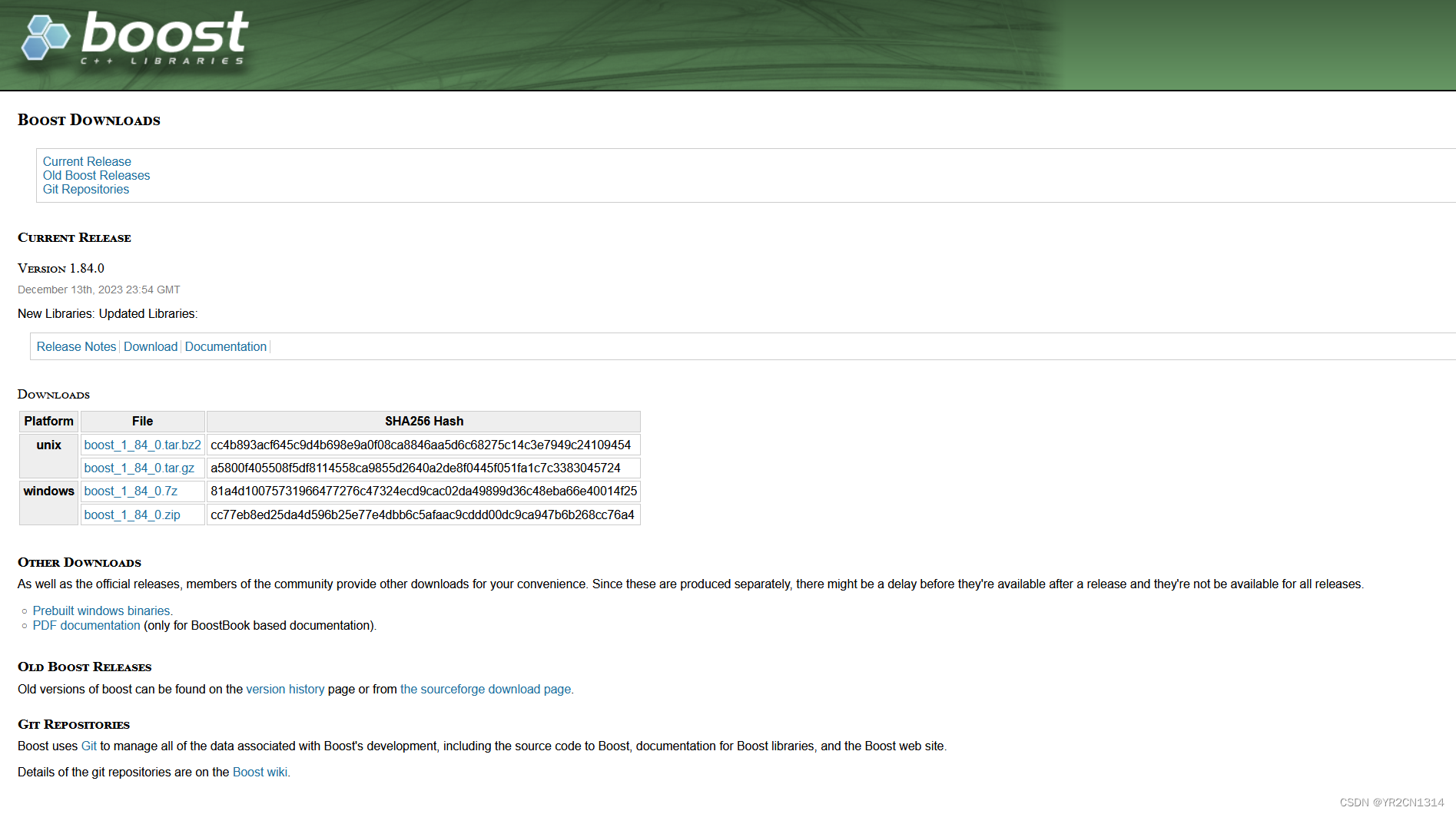Click the File column header
1456x814 pixels.
tap(141, 421)
